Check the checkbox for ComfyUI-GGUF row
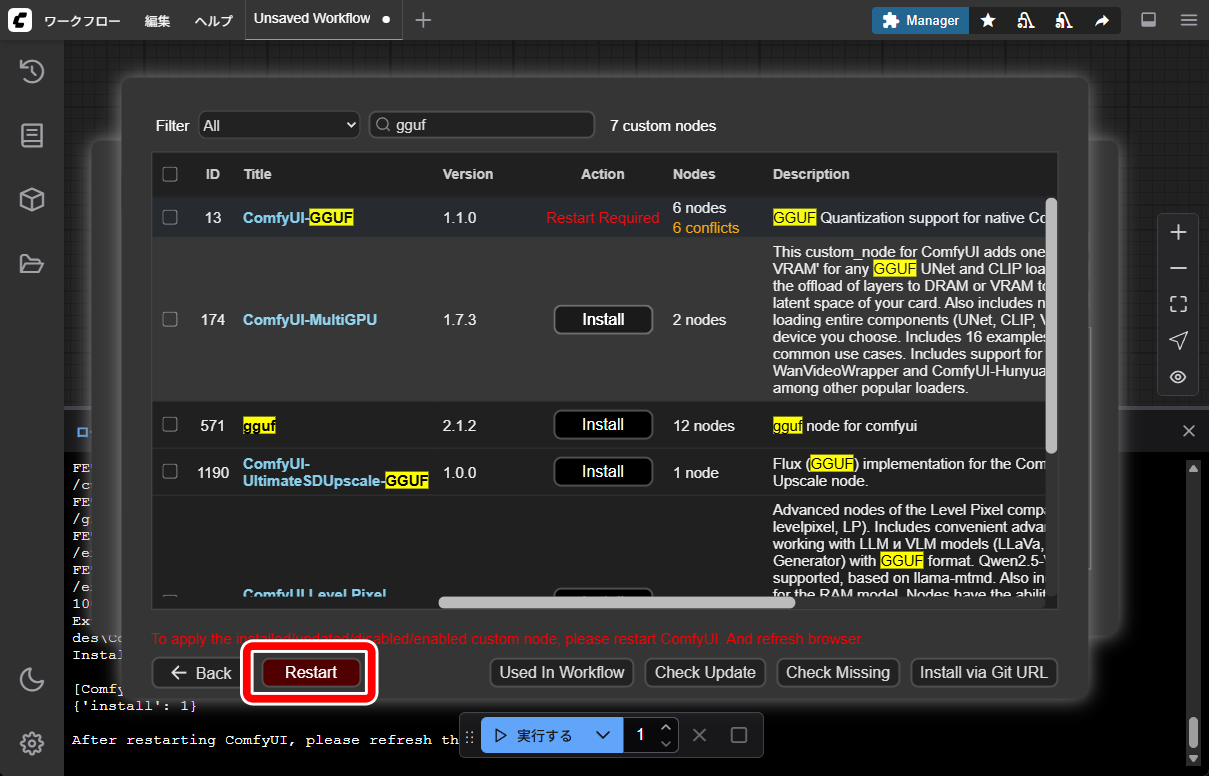Image resolution: width=1209 pixels, height=776 pixels. pyautogui.click(x=170, y=217)
